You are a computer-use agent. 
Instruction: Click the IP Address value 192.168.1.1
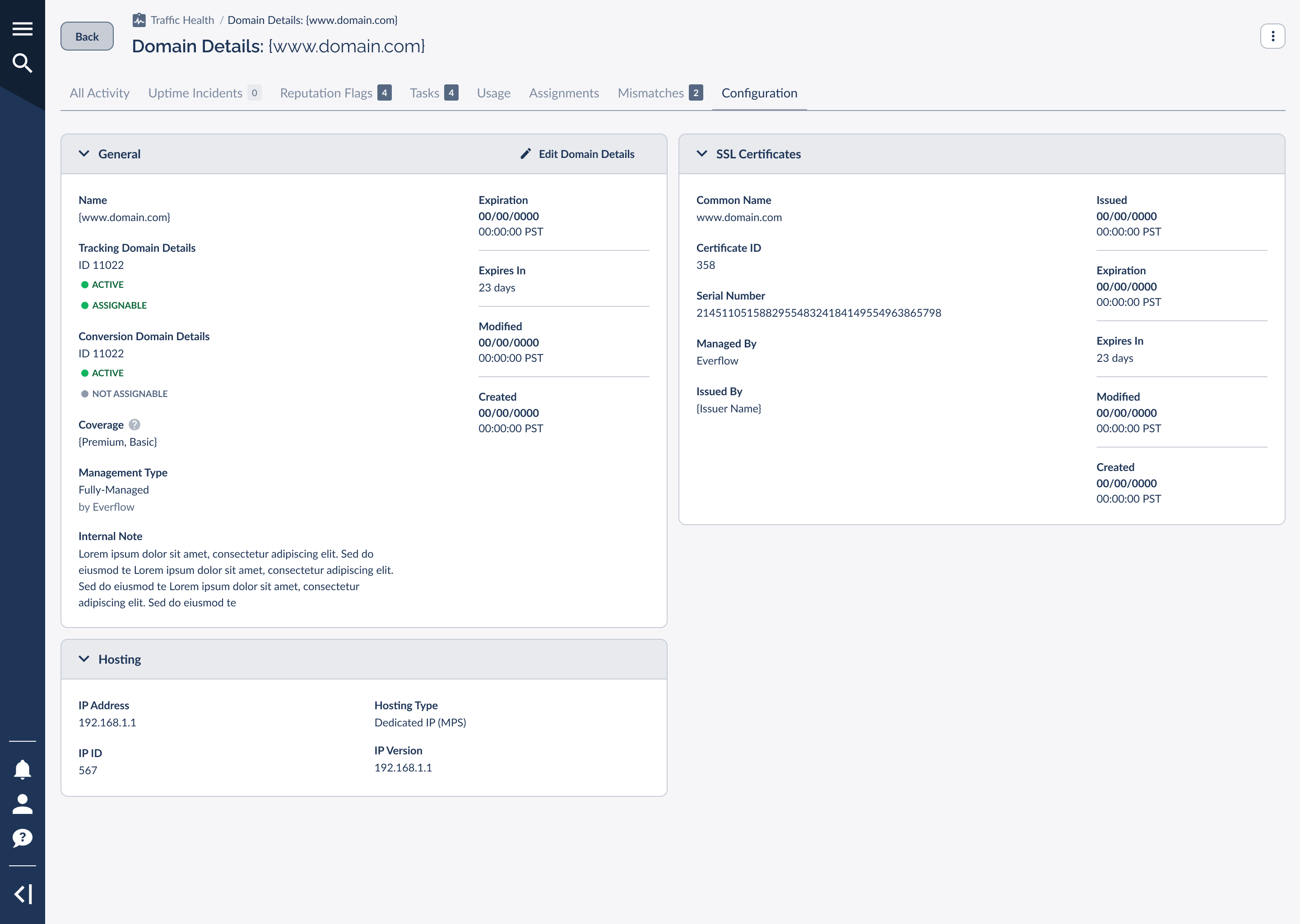click(107, 723)
